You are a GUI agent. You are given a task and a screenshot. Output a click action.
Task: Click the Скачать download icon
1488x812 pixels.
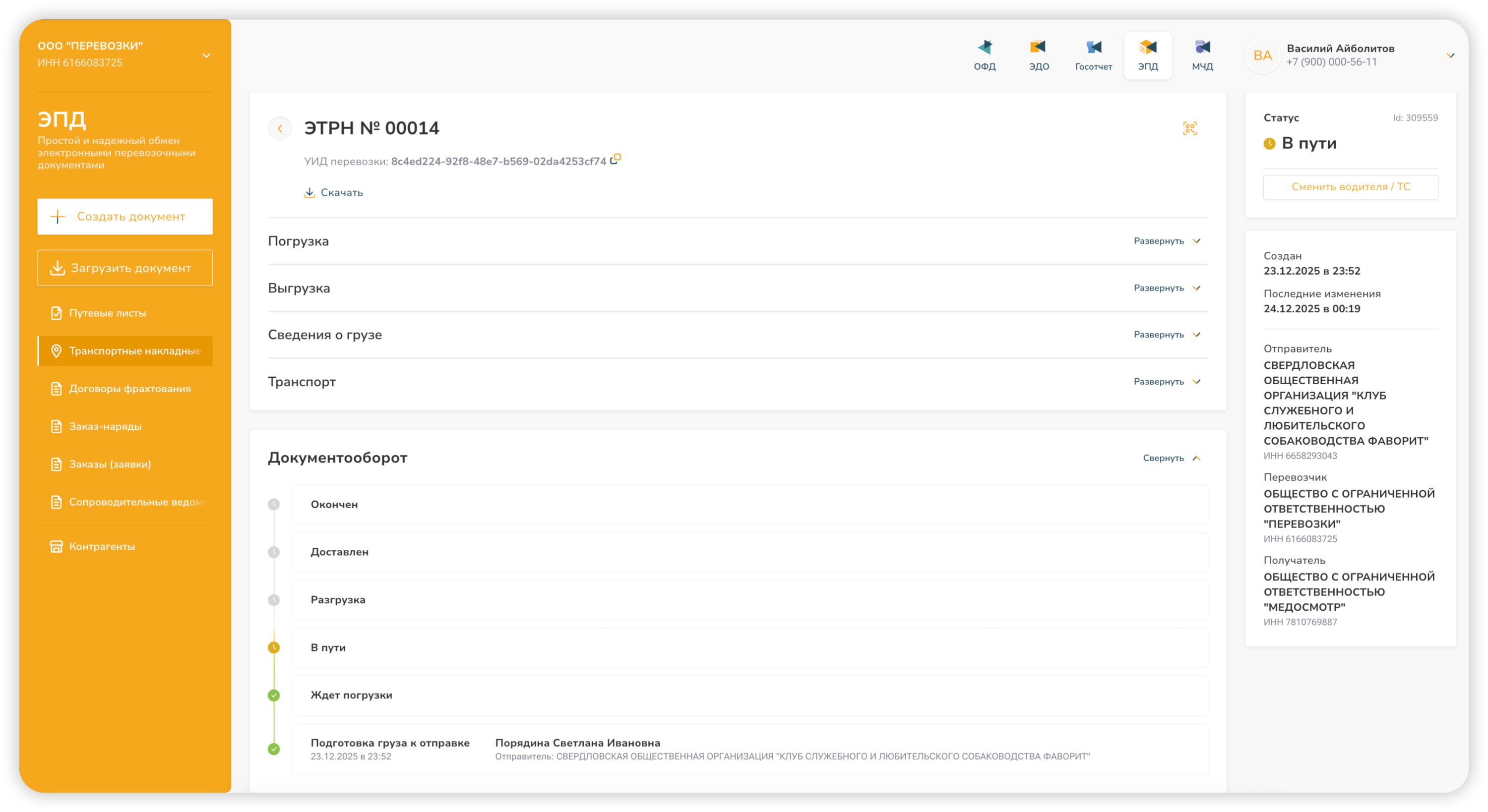tap(310, 193)
